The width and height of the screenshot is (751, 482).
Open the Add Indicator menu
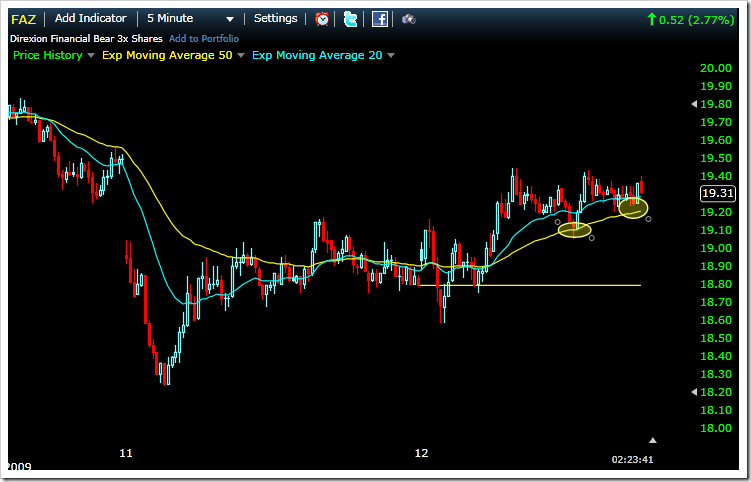91,18
